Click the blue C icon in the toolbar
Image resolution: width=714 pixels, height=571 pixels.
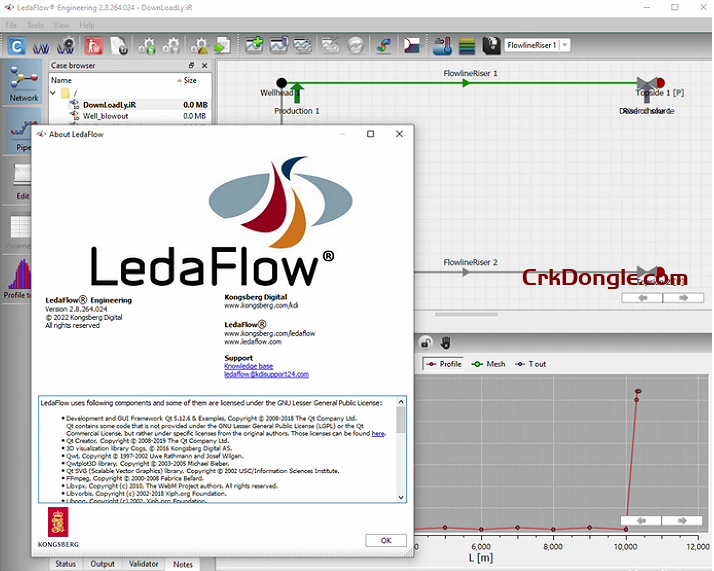click(x=17, y=46)
